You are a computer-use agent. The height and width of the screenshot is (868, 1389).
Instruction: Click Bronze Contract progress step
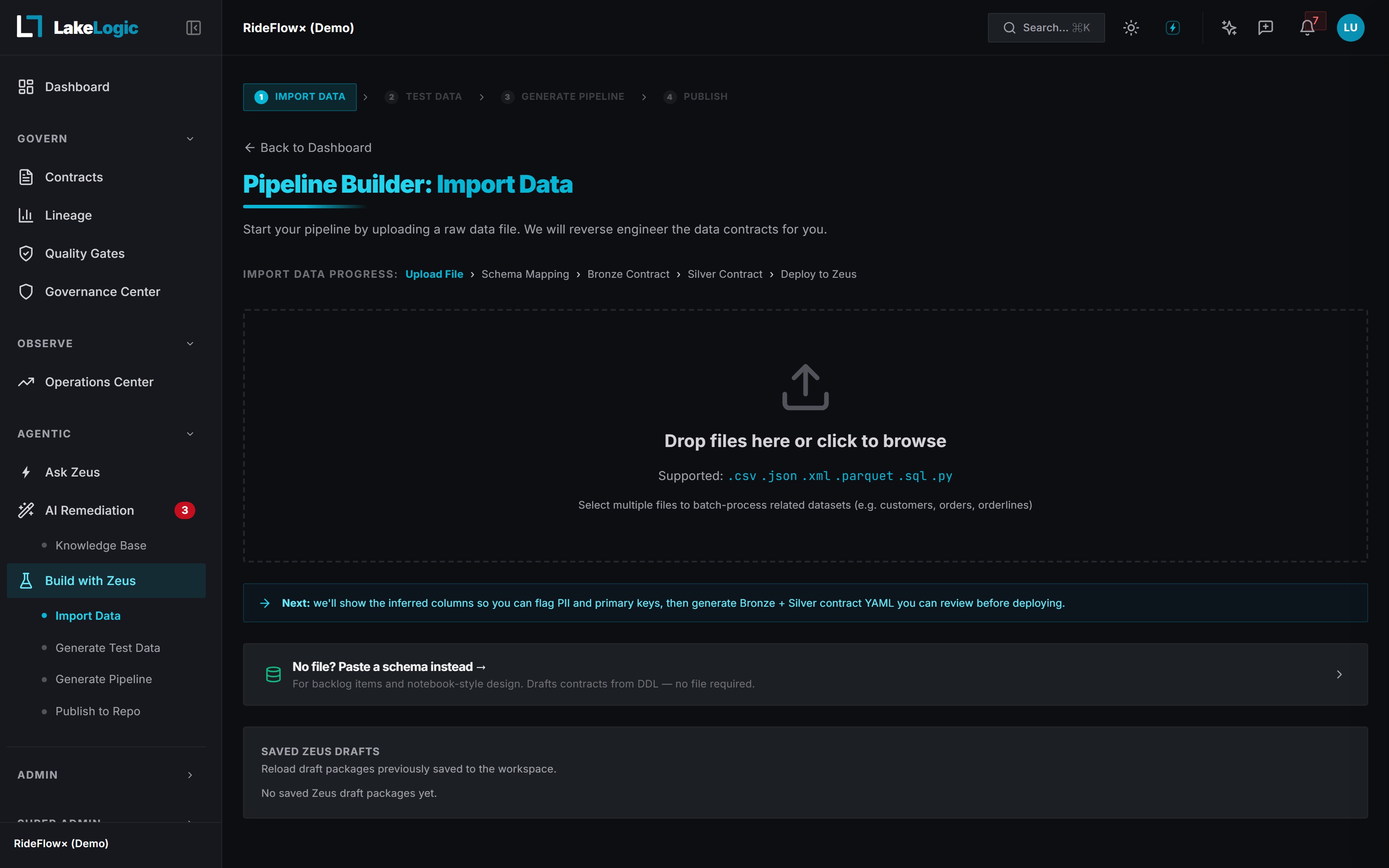coord(628,274)
